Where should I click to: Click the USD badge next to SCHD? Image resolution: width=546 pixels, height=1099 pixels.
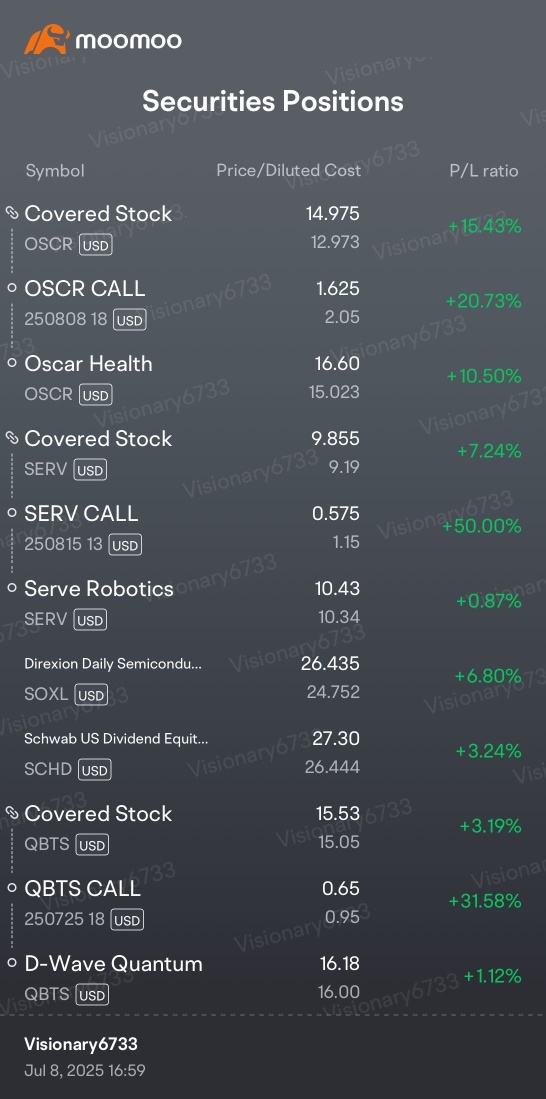click(95, 770)
